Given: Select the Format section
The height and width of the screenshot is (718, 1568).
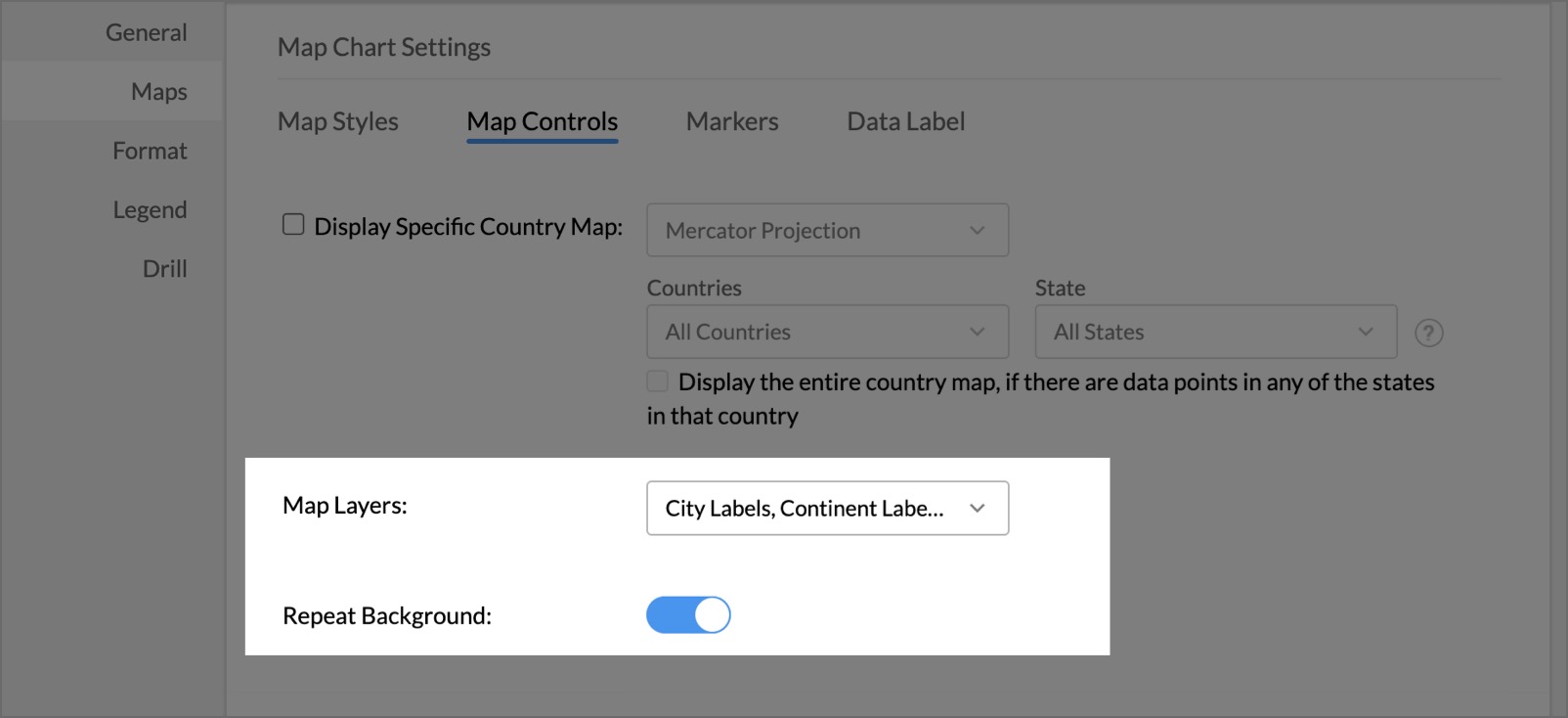Looking at the screenshot, I should [149, 150].
